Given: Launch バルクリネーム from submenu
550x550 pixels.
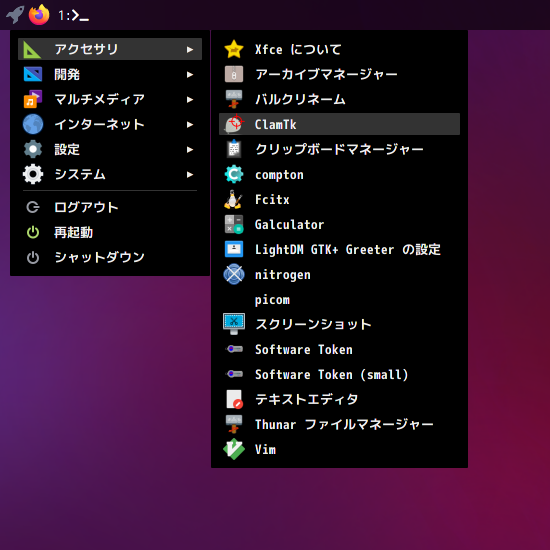Looking at the screenshot, I should tap(339, 99).
